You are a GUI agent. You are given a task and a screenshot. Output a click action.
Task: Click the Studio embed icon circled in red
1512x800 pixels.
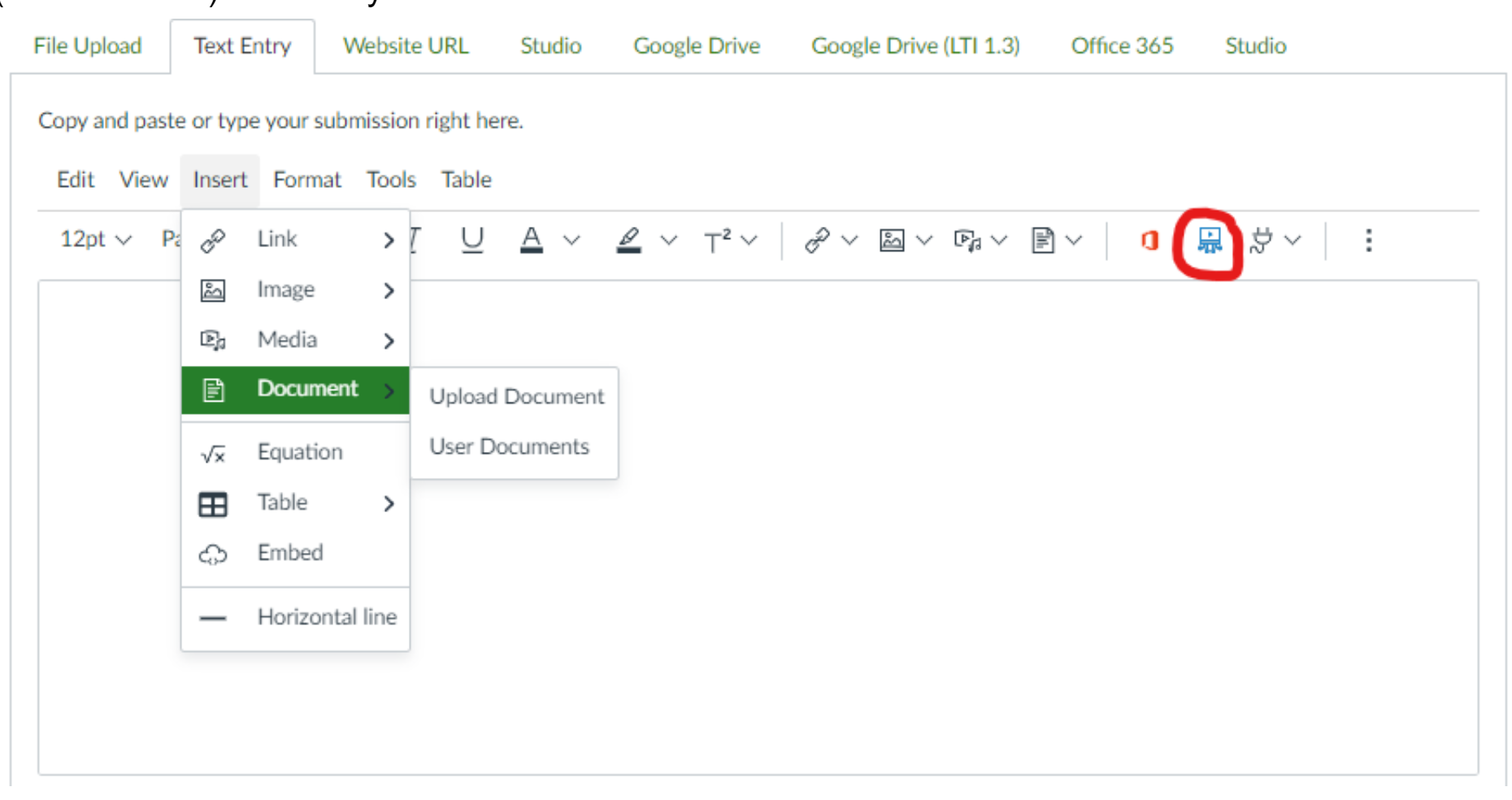(x=1210, y=241)
